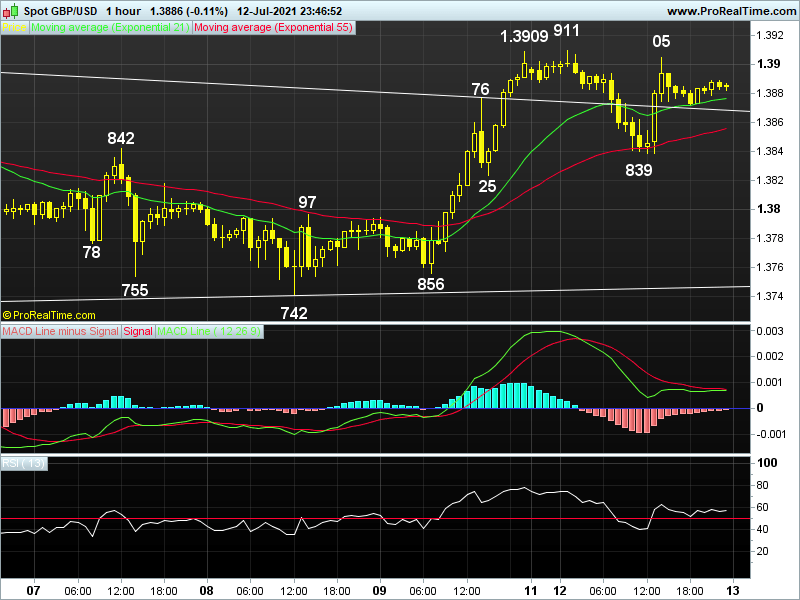Click the 911 peak label on chart
This screenshot has height=600, width=800.
pyautogui.click(x=565, y=32)
